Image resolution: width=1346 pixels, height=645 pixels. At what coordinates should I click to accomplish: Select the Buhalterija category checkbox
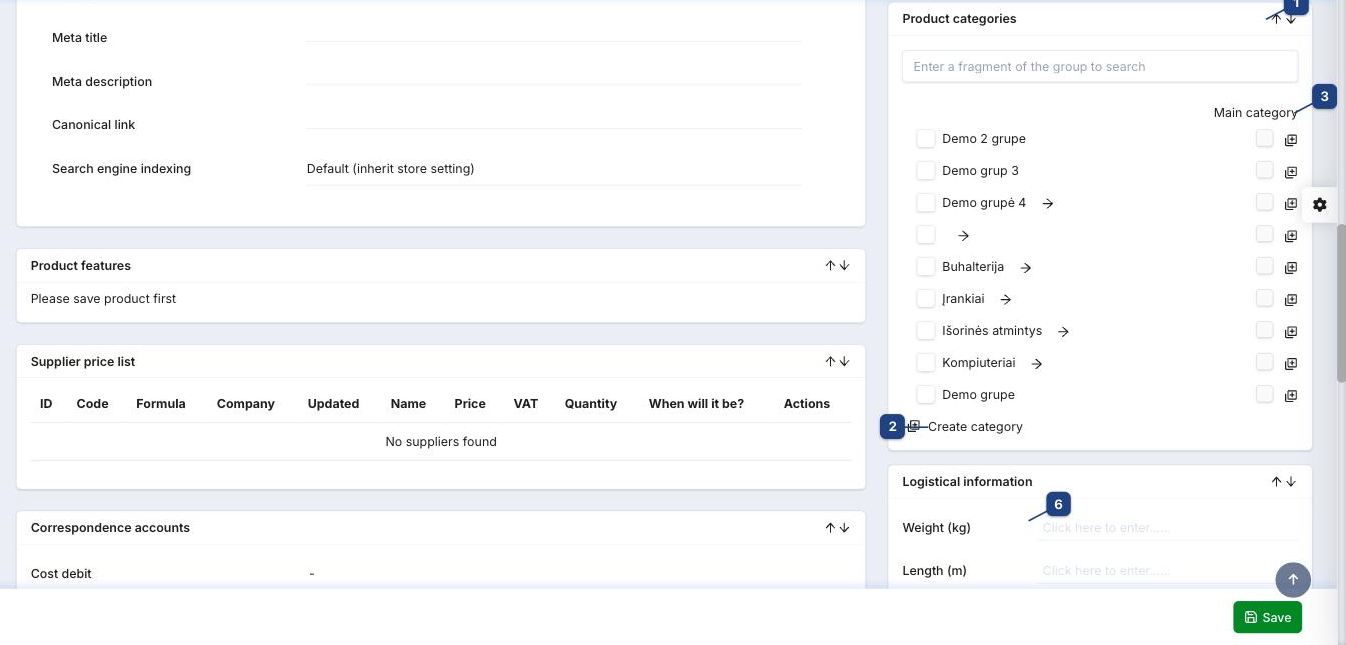click(926, 266)
